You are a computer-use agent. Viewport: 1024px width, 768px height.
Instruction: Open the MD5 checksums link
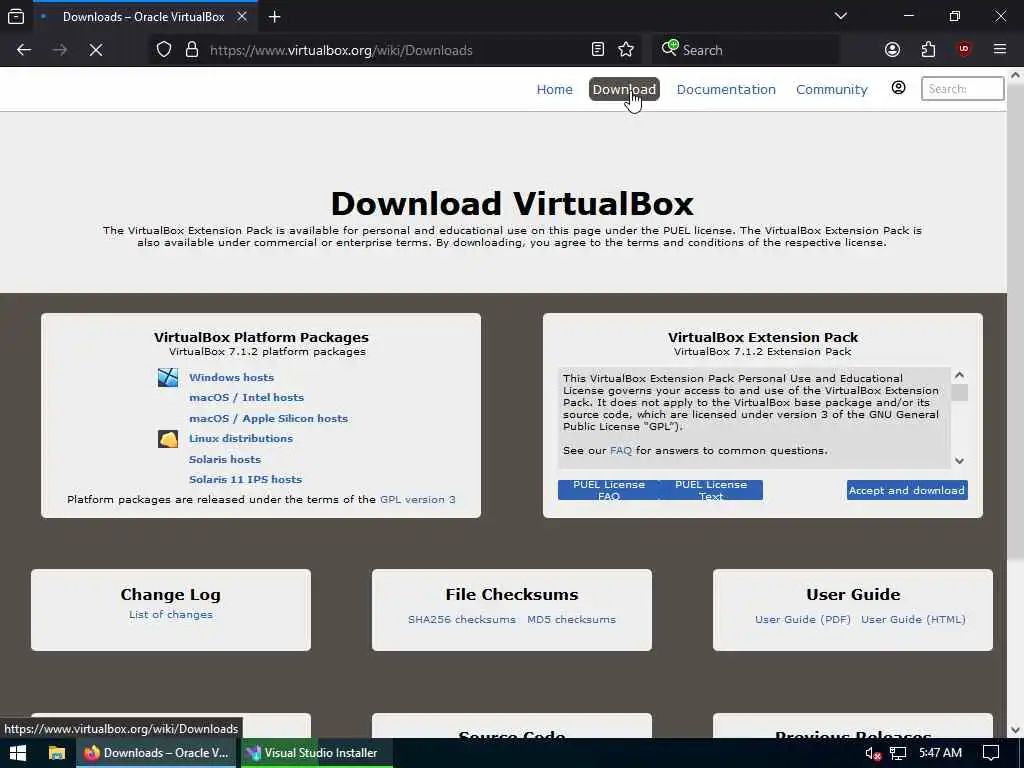click(x=571, y=620)
